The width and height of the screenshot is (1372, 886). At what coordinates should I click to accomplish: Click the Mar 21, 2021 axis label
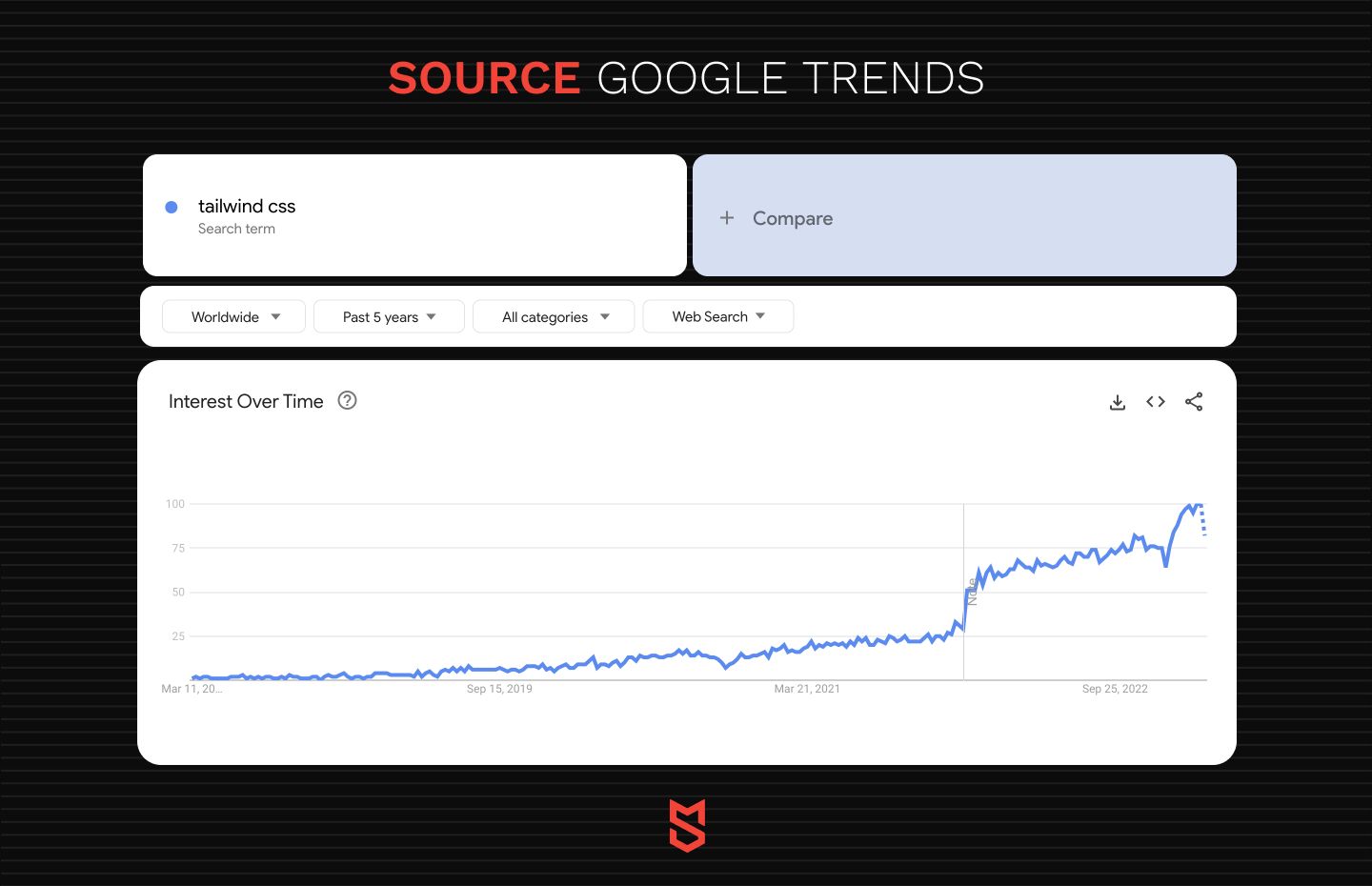pos(807,689)
